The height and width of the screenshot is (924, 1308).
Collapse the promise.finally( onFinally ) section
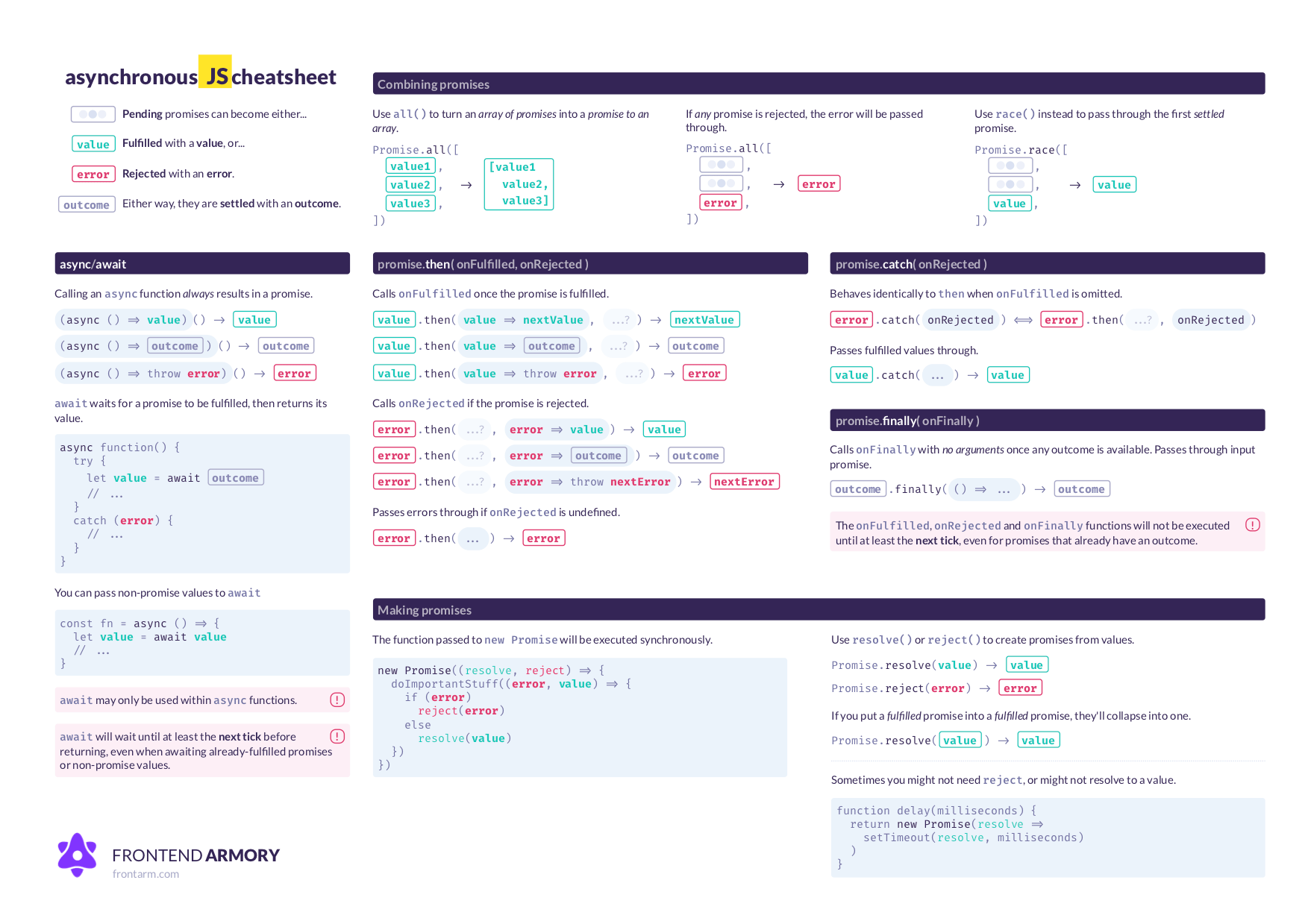[907, 420]
